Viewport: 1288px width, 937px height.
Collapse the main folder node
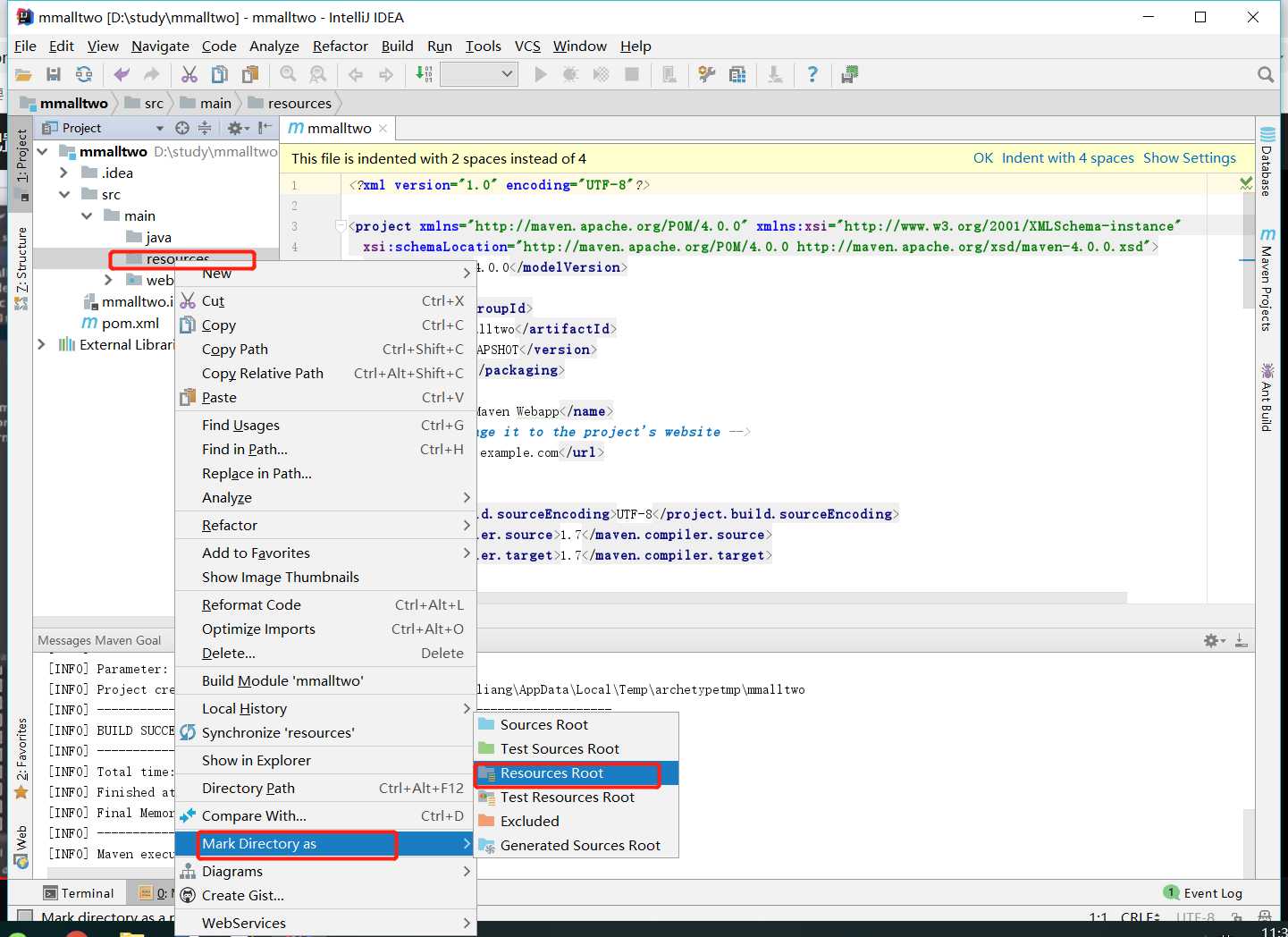pos(87,215)
